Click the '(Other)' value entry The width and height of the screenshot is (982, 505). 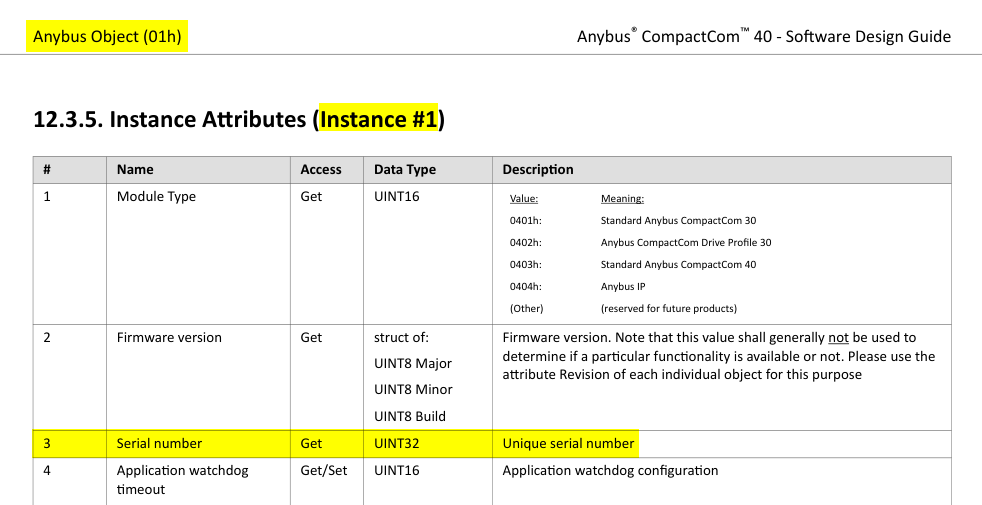(526, 308)
